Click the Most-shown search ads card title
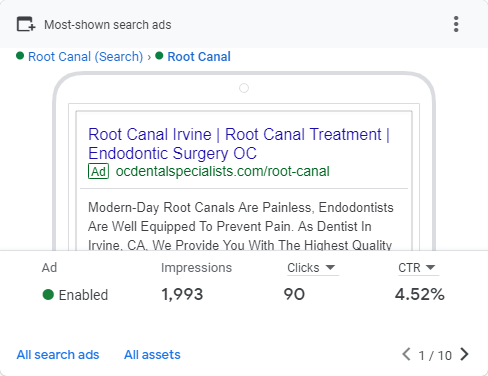The height and width of the screenshot is (376, 488). pos(108,25)
